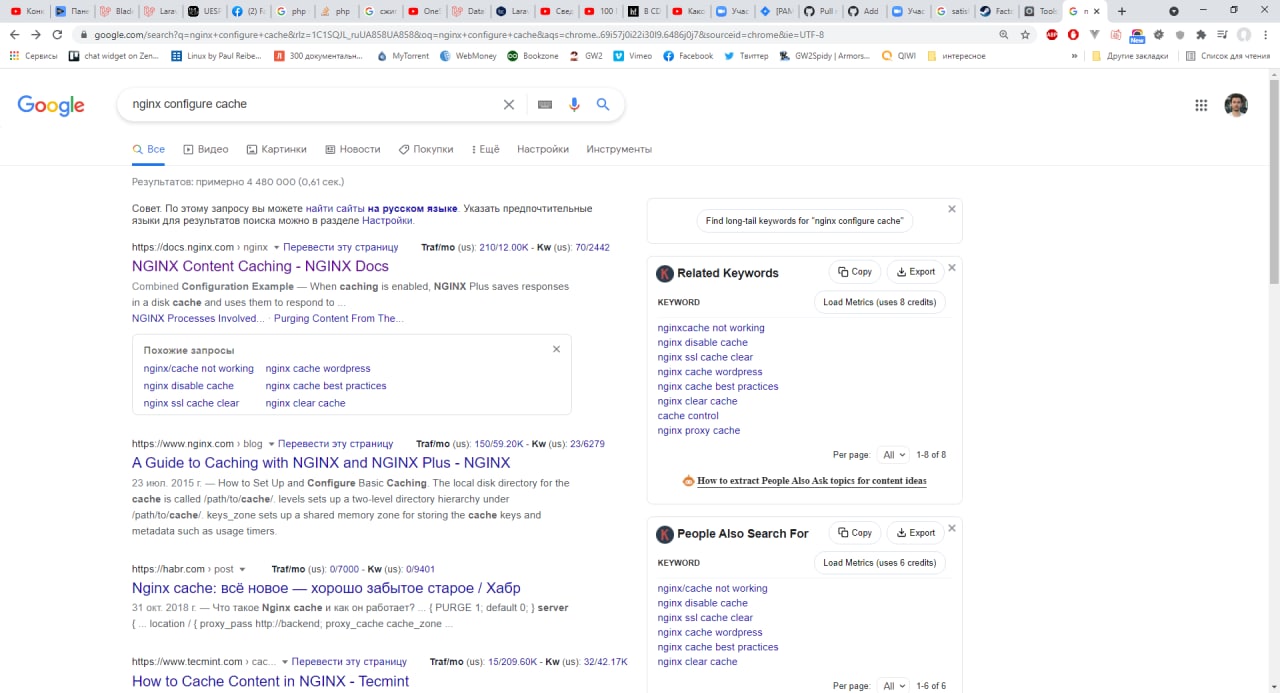The height and width of the screenshot is (693, 1280).
Task: Expand the tecmint.com result dropdown arrow
Action: tap(285, 662)
